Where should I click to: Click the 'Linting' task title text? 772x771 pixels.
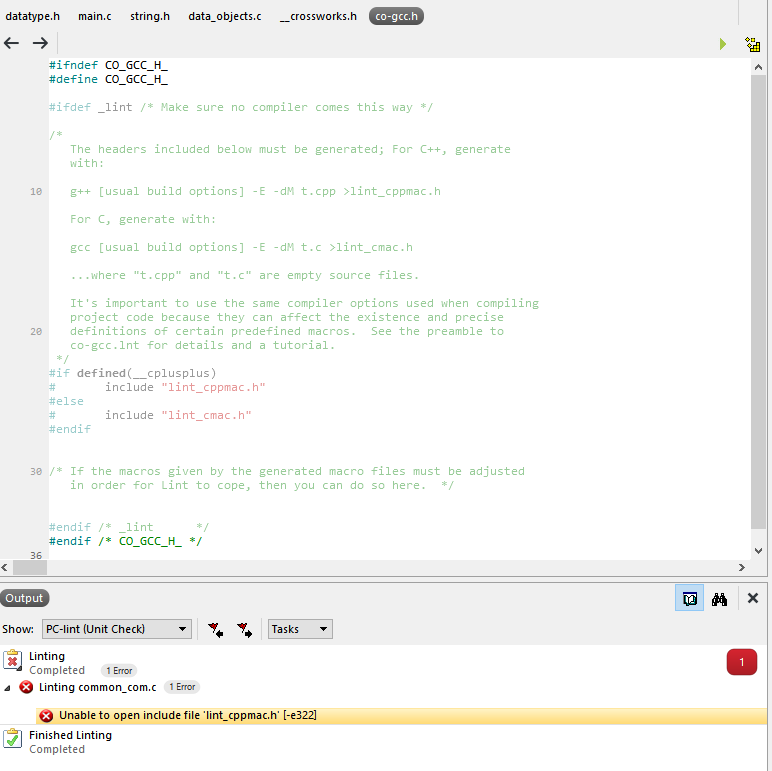47,656
